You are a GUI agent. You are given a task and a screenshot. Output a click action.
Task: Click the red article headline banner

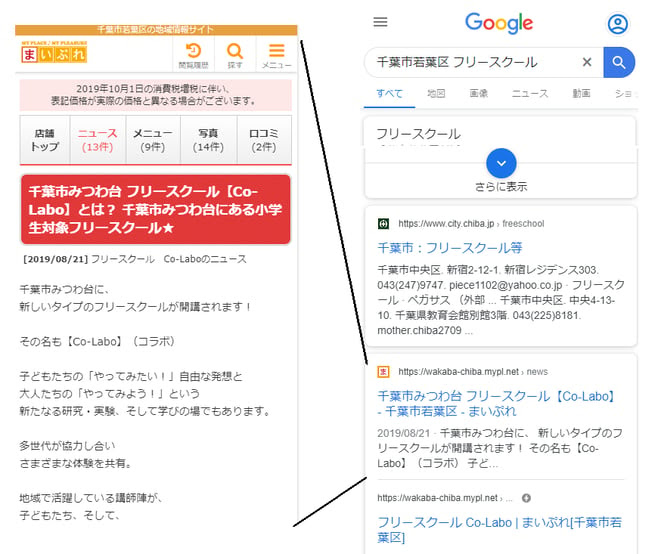click(156, 209)
